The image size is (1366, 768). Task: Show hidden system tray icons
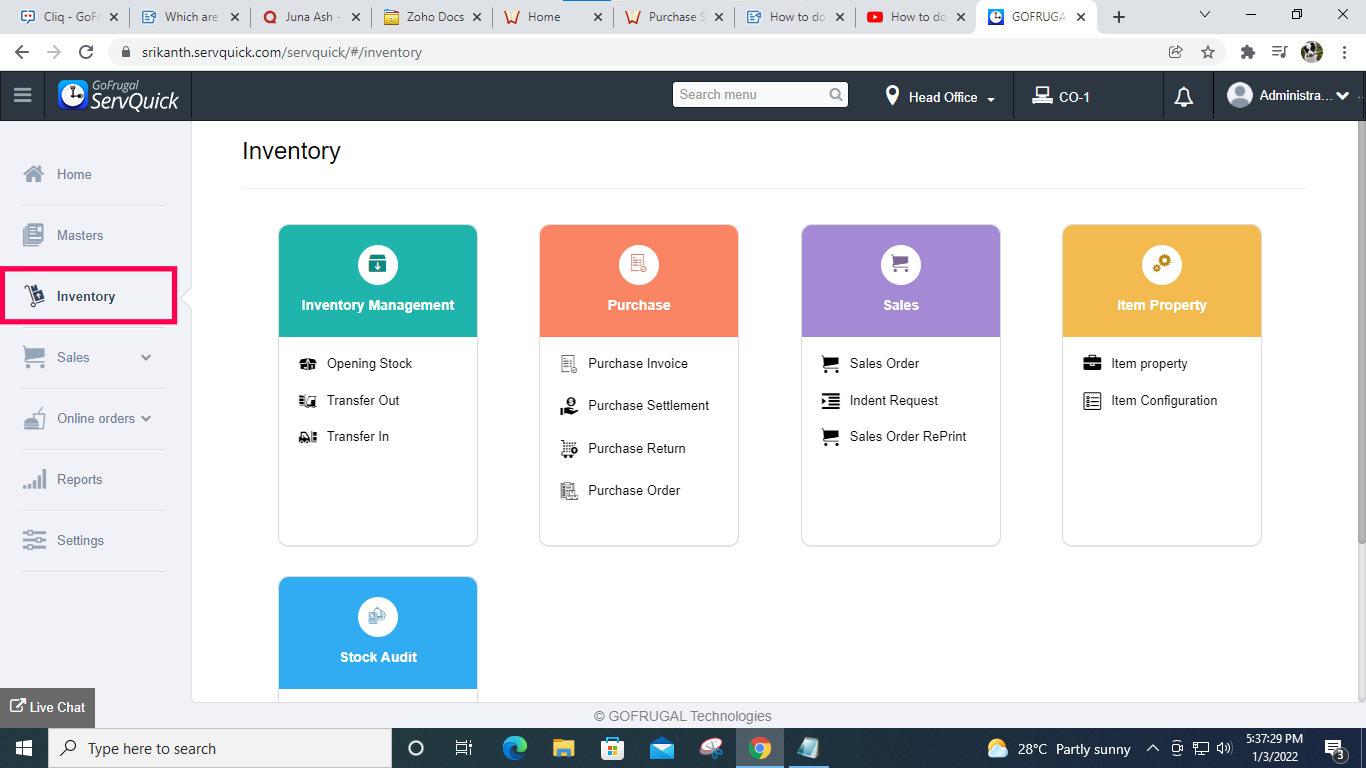coord(1152,748)
